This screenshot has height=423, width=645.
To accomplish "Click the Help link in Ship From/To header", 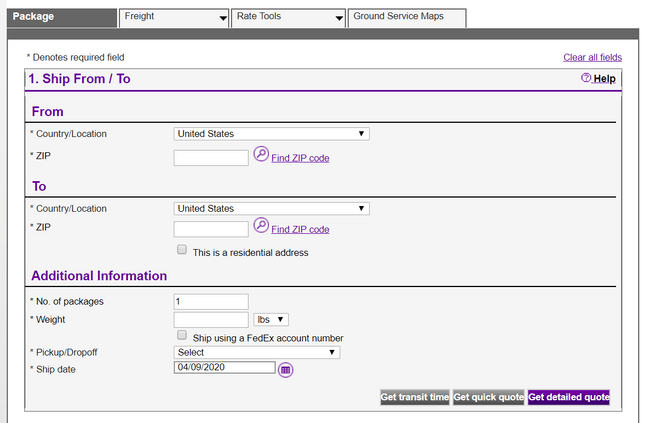I will (604, 79).
